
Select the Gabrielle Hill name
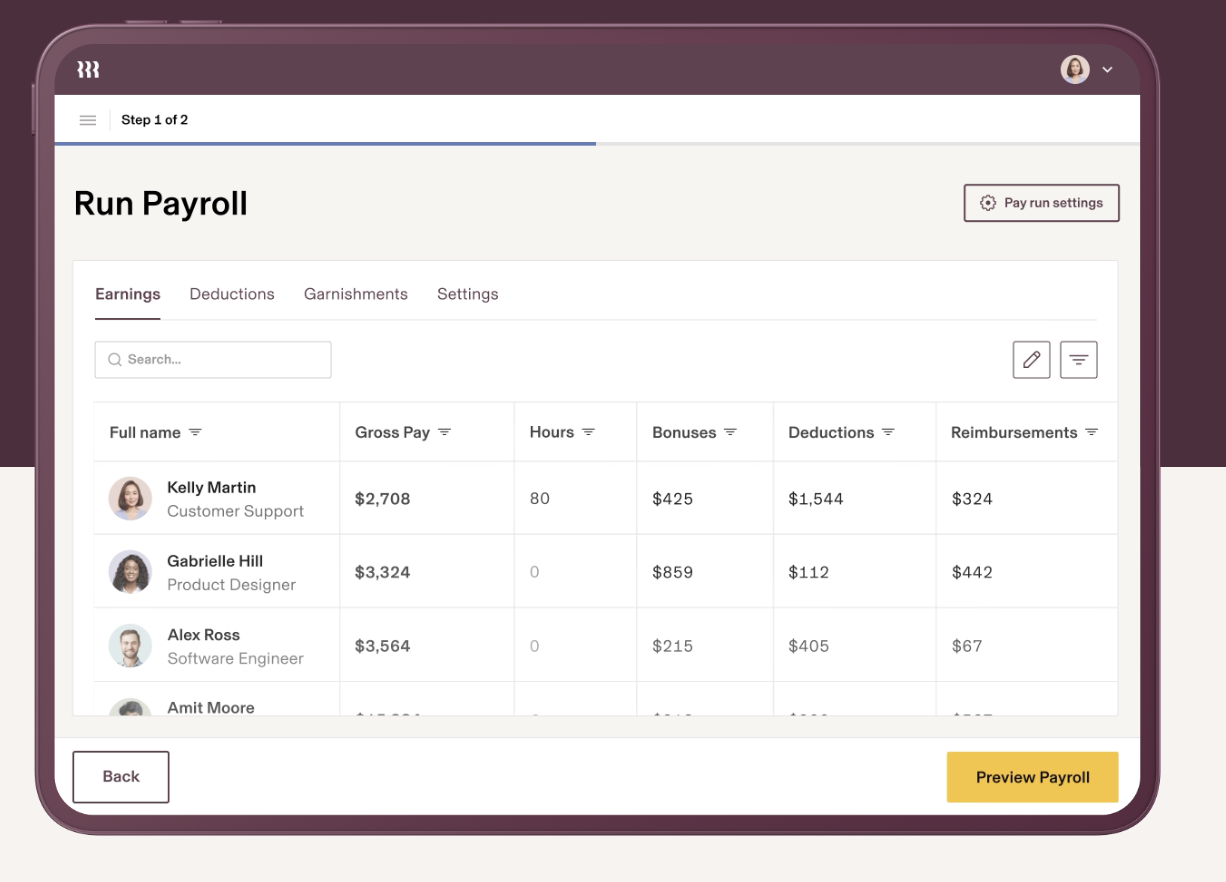tap(215, 561)
